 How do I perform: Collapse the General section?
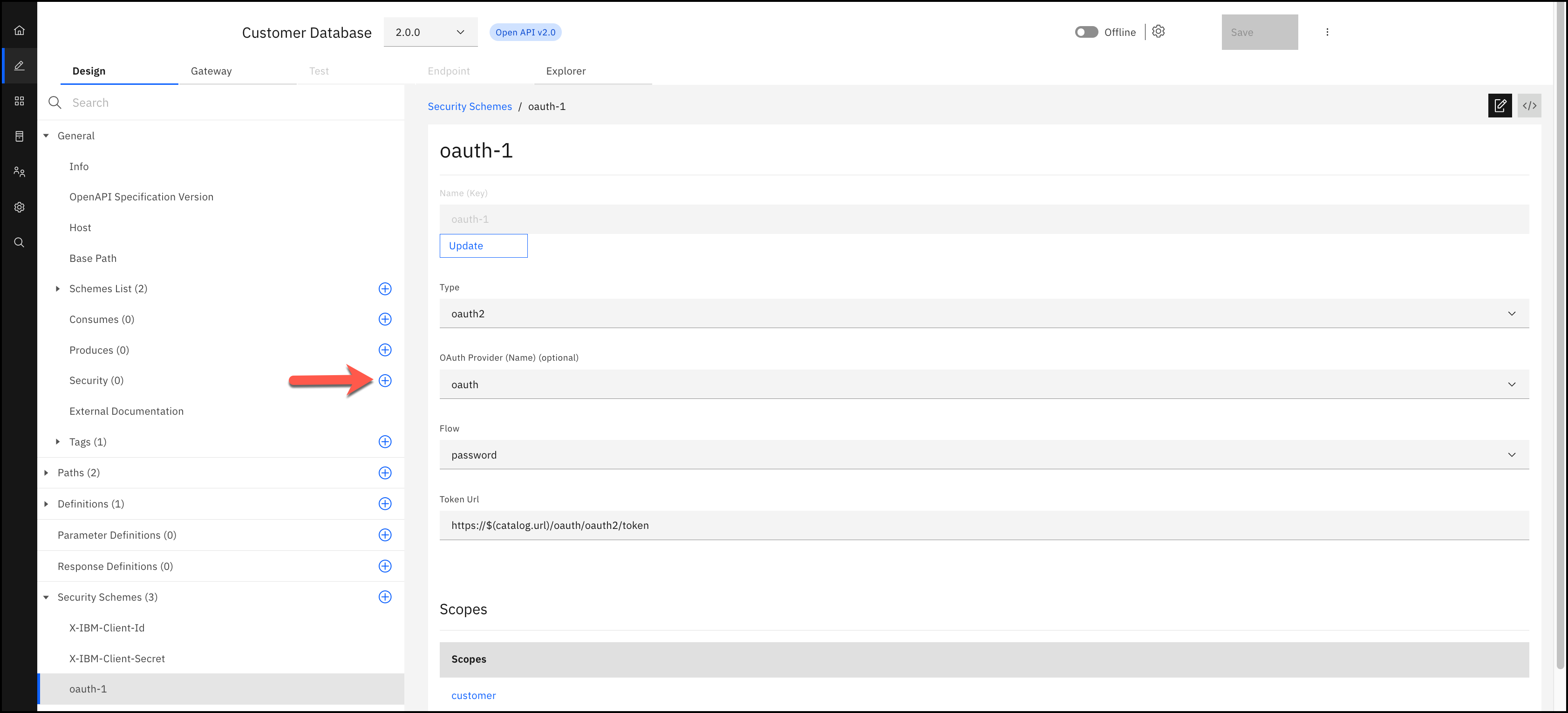(46, 136)
